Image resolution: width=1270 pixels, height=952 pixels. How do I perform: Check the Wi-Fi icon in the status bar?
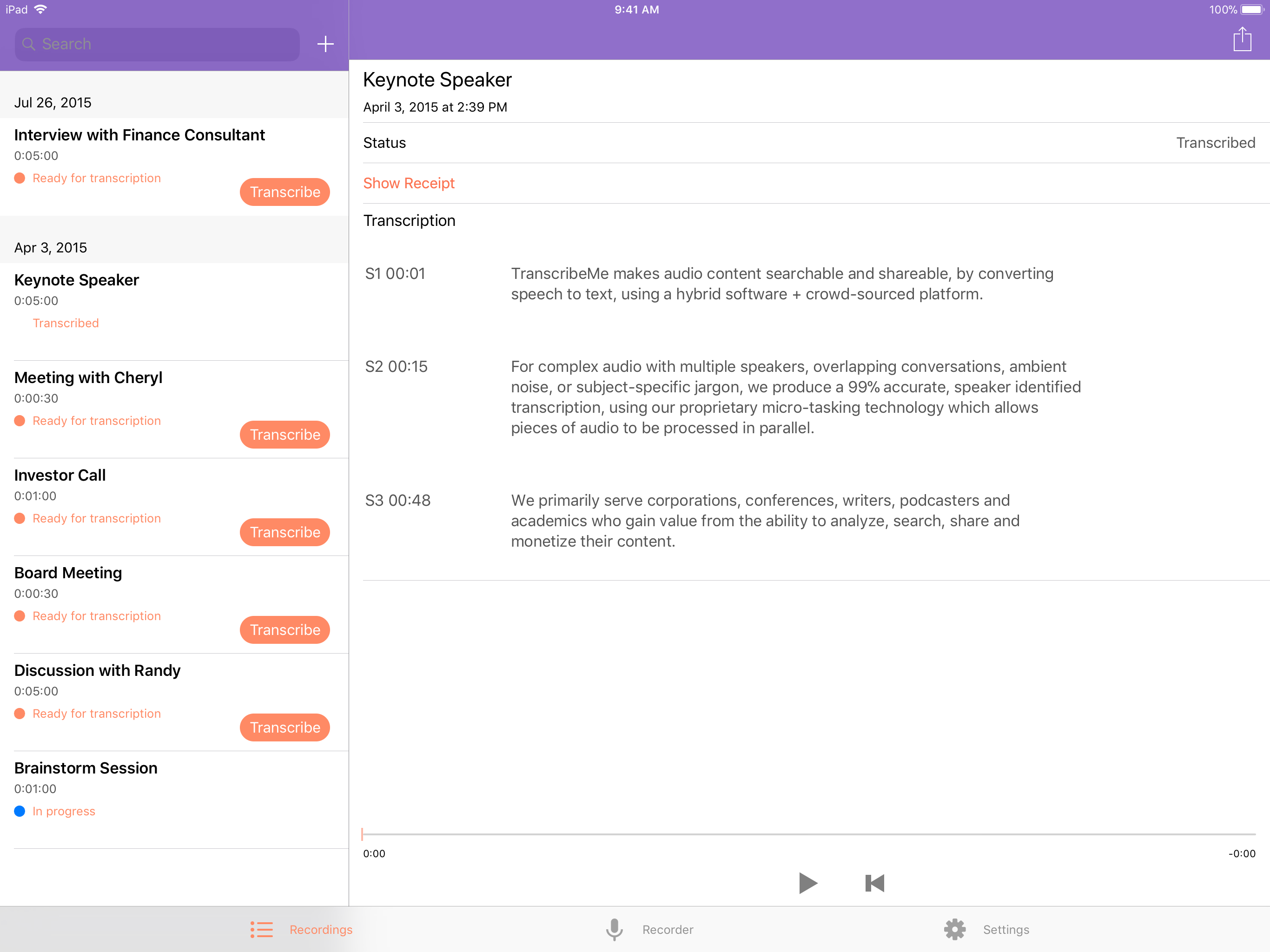coord(40,9)
